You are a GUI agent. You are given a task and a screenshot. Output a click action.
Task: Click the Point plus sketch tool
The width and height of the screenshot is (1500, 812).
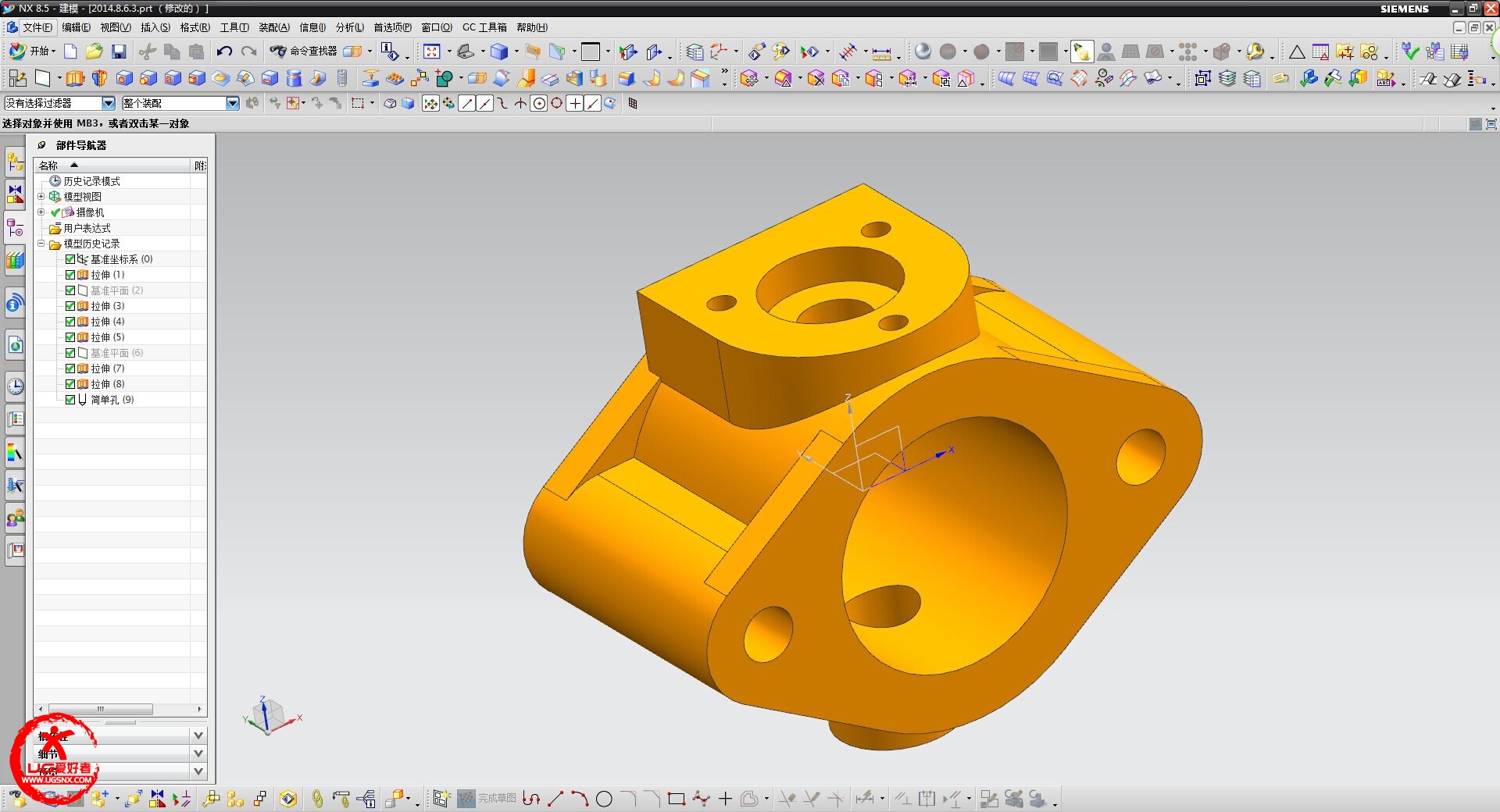coord(725,799)
